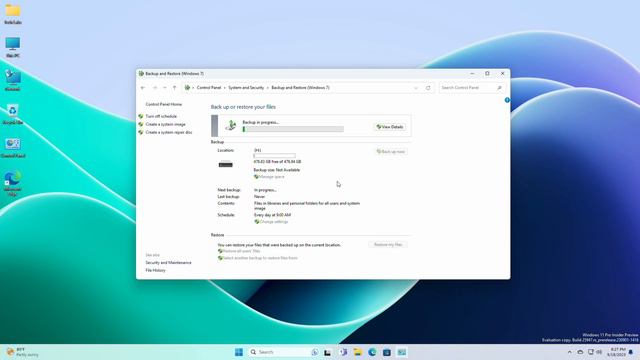Viewport: 640px width, 360px height.
Task: Click the OneDrive cloud tray icon
Action: [x=580, y=352]
